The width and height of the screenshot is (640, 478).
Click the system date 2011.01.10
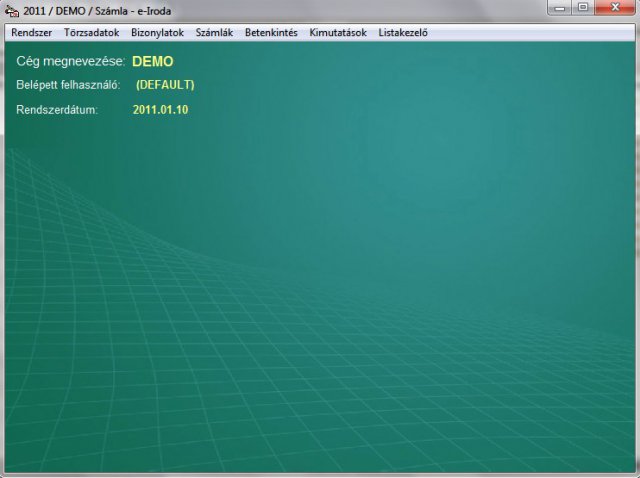[160, 109]
